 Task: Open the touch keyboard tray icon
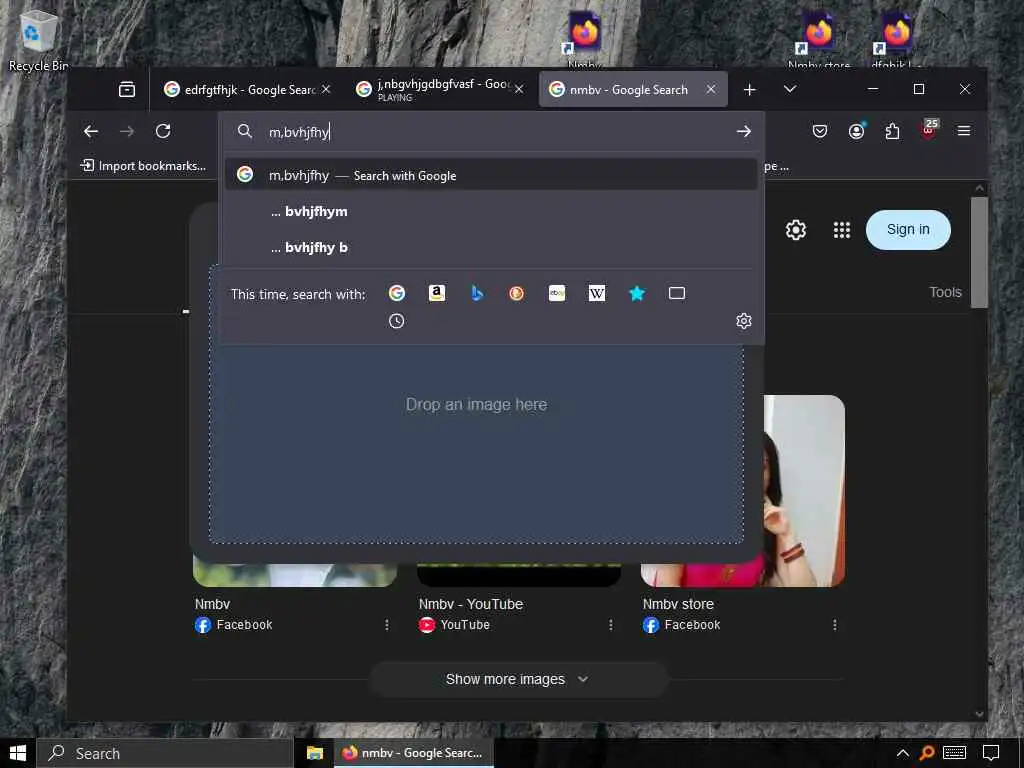954,753
